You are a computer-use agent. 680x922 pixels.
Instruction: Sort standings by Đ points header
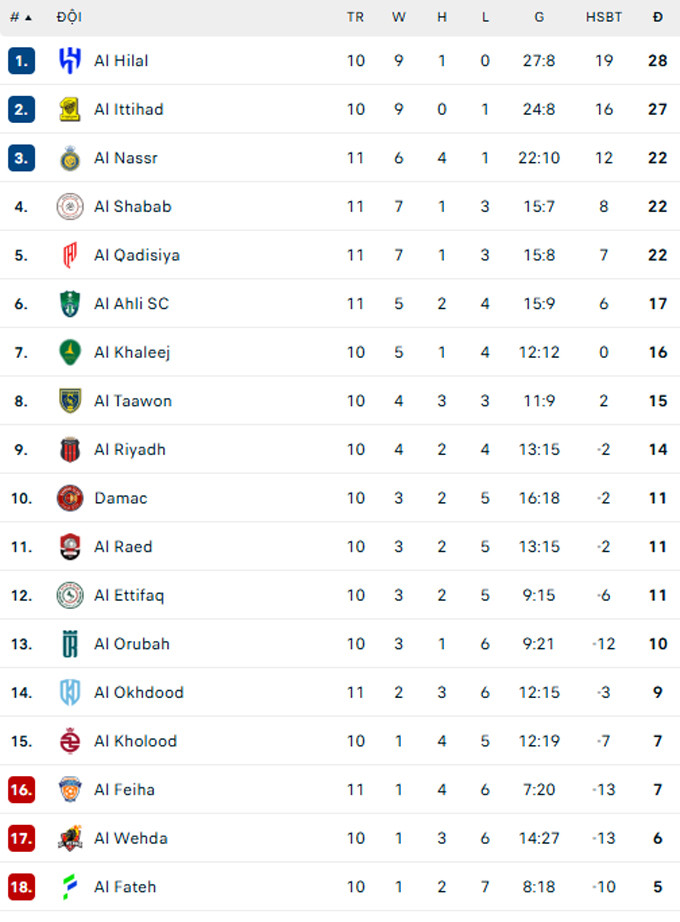click(x=657, y=17)
